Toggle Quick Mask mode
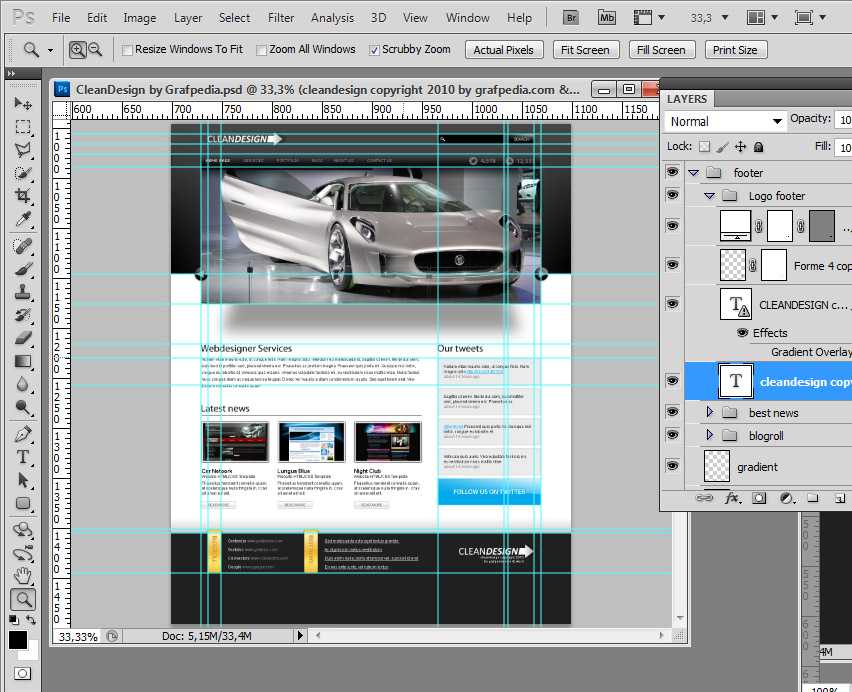The height and width of the screenshot is (692, 852). (22, 674)
